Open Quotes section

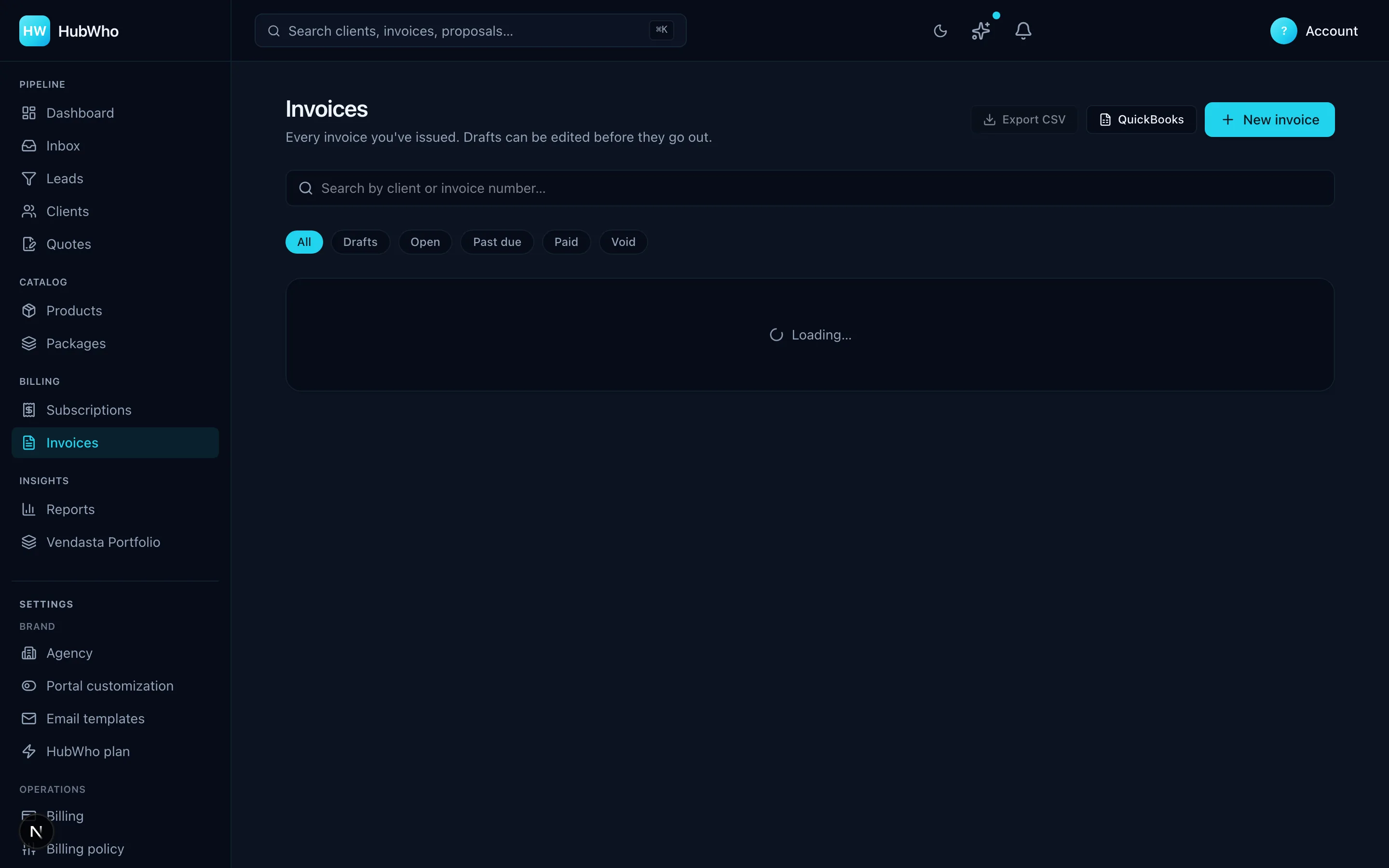tap(115, 244)
